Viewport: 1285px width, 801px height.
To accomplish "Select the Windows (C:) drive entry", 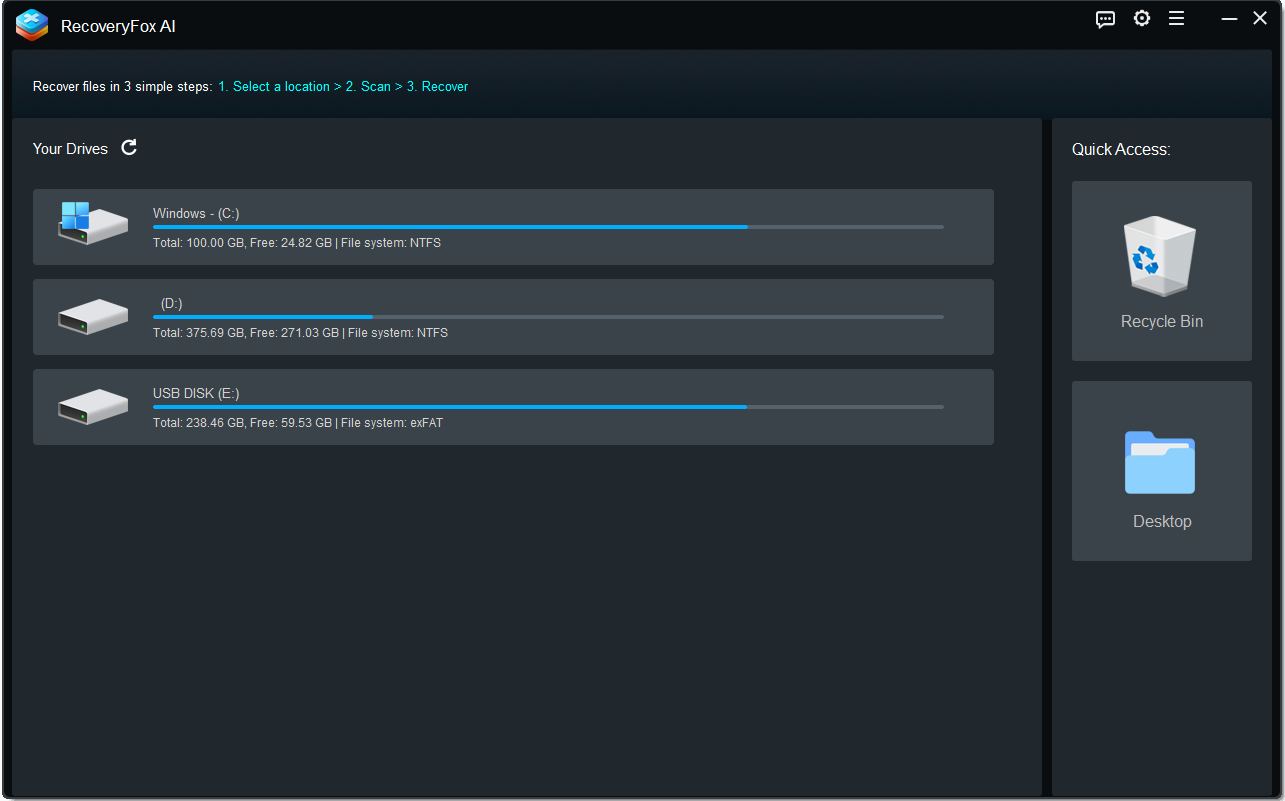I will 513,227.
